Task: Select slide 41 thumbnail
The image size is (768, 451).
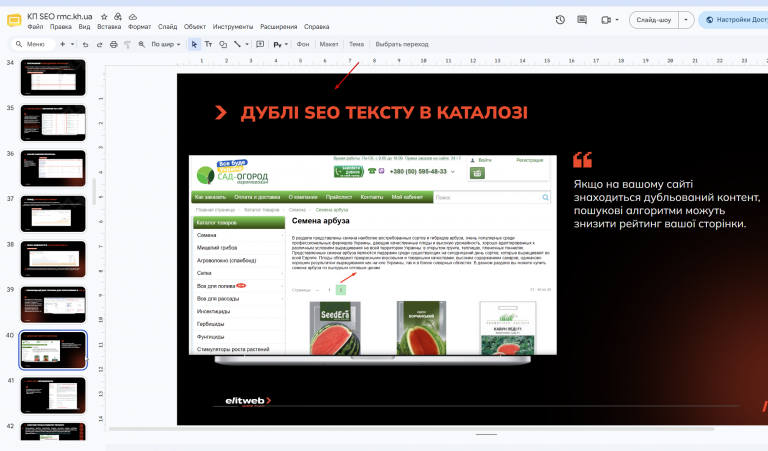Action: [x=53, y=396]
